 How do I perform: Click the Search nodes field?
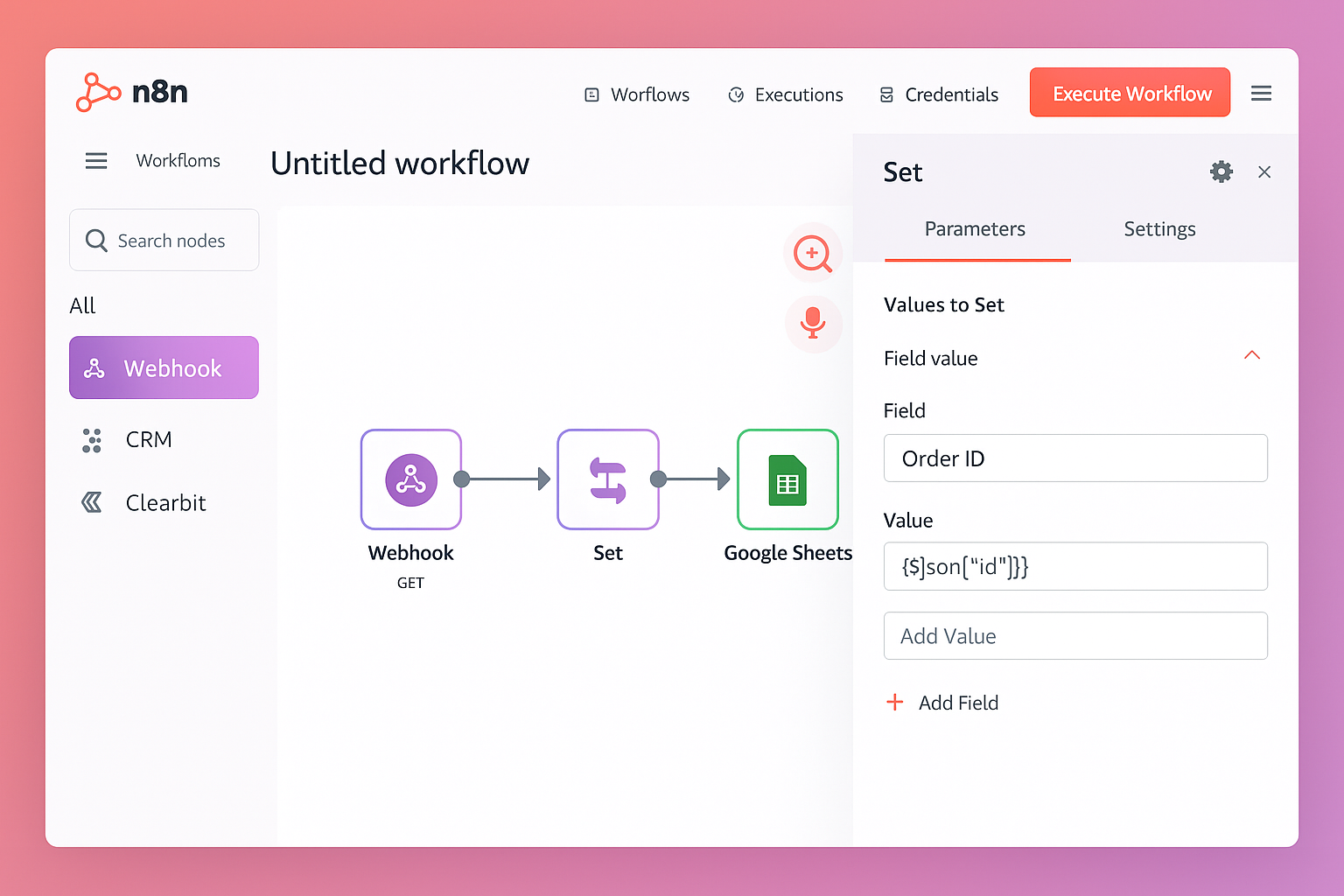(x=164, y=241)
